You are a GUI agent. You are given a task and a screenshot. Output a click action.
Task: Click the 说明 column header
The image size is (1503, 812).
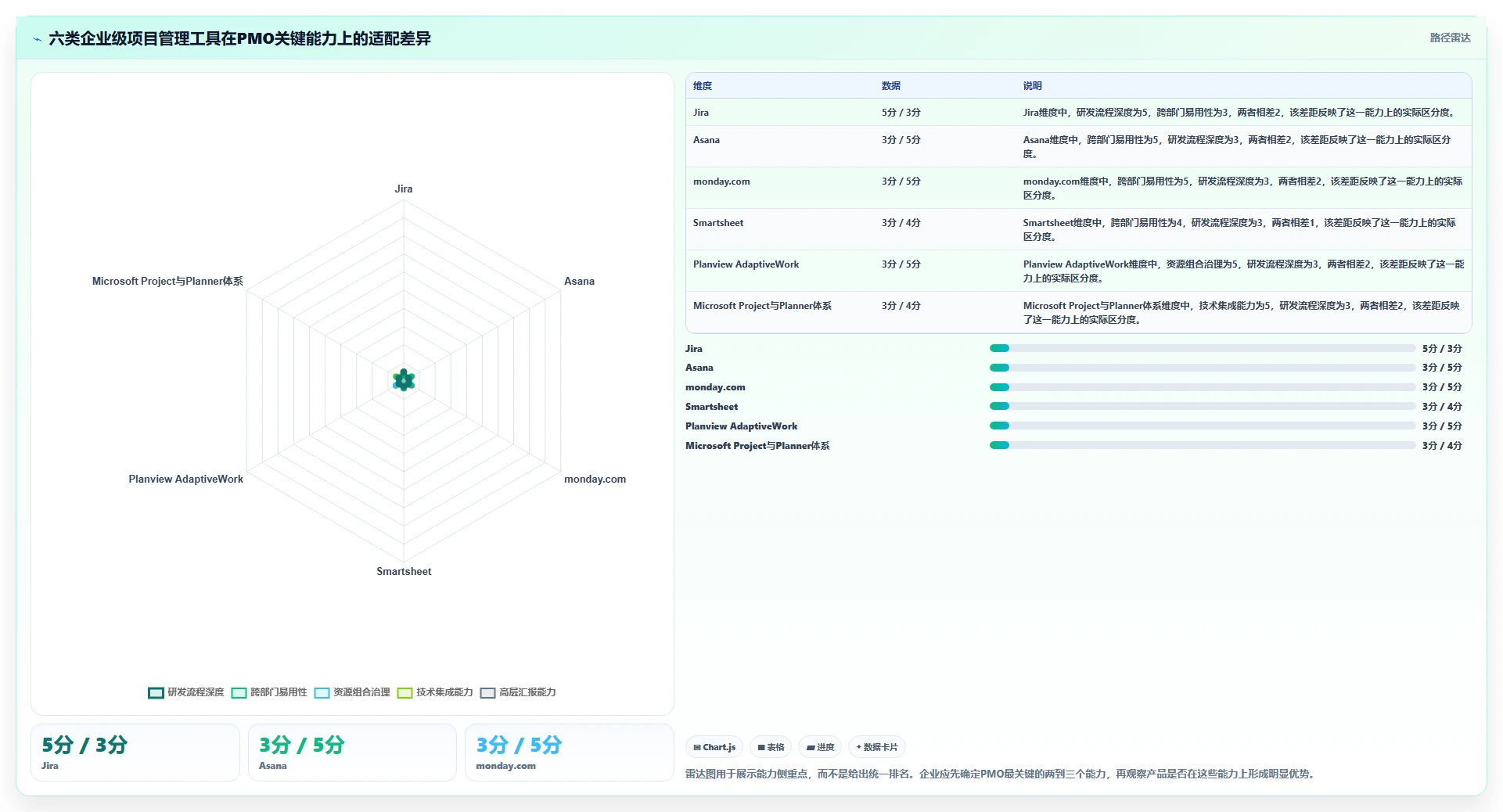pyautogui.click(x=1033, y=86)
